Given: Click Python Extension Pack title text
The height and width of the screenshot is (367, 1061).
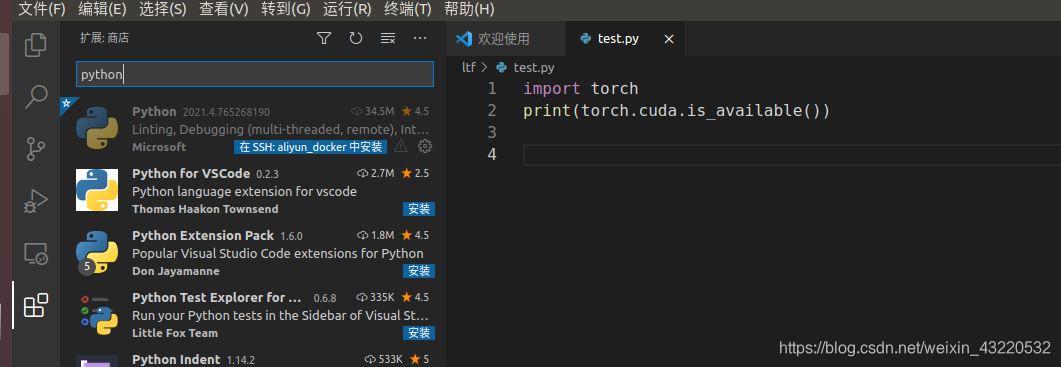Looking at the screenshot, I should [203, 236].
